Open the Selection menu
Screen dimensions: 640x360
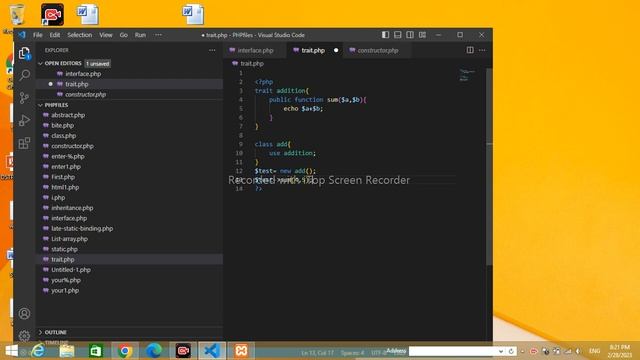tap(80, 35)
